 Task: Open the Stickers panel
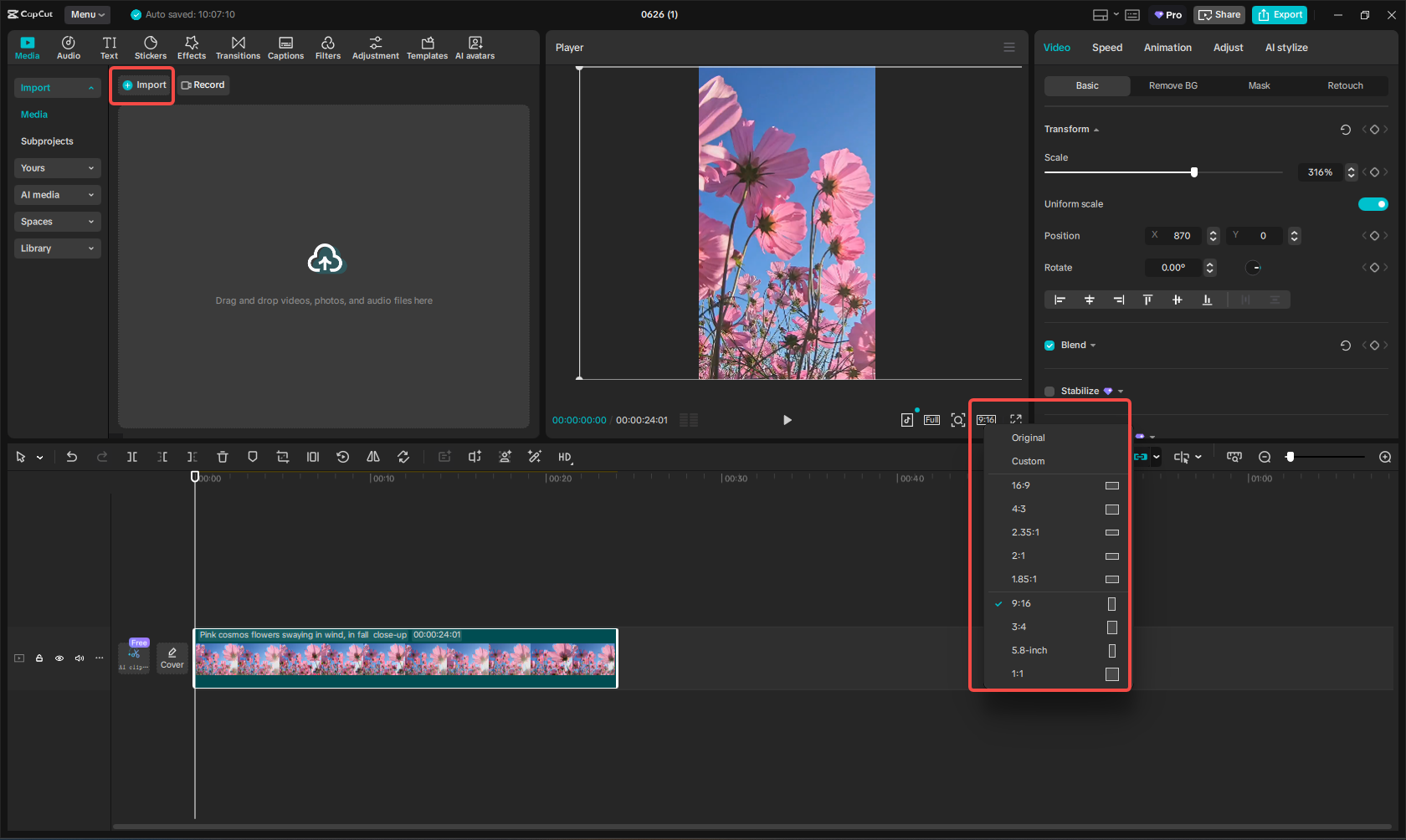click(151, 48)
